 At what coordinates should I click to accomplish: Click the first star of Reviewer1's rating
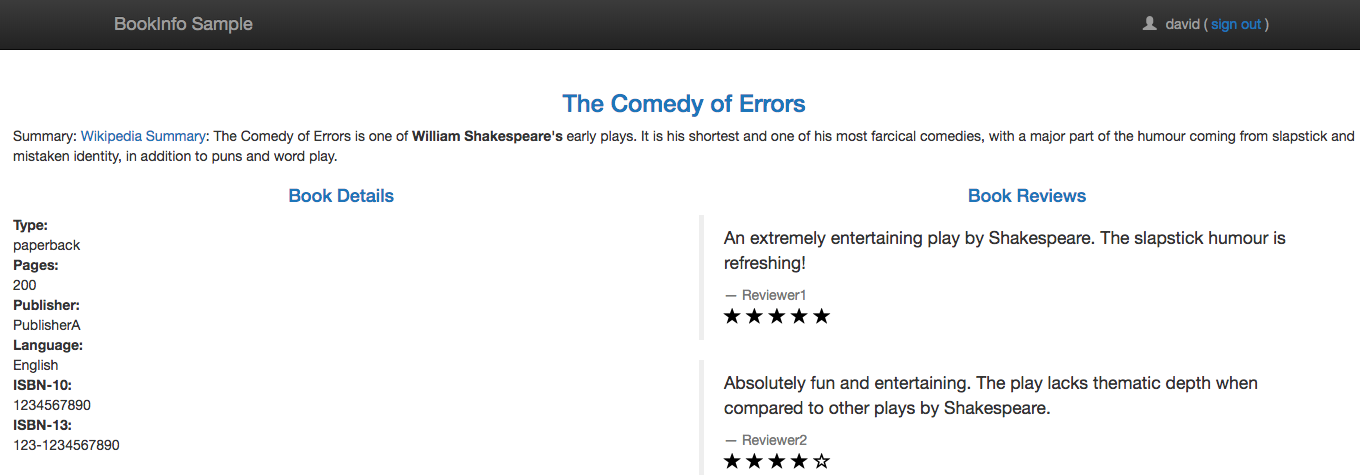733,317
